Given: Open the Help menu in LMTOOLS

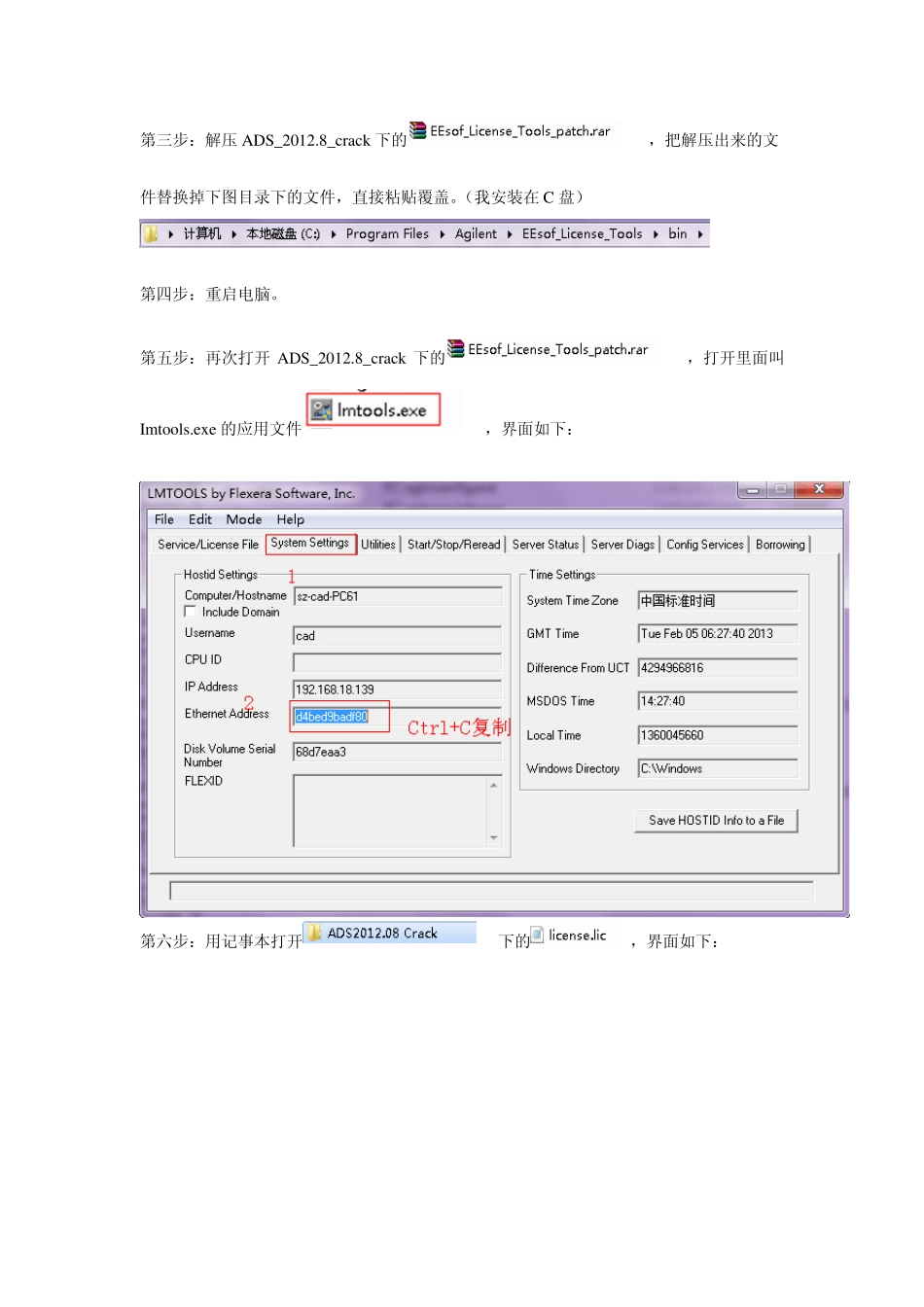Looking at the screenshot, I should click(x=290, y=519).
